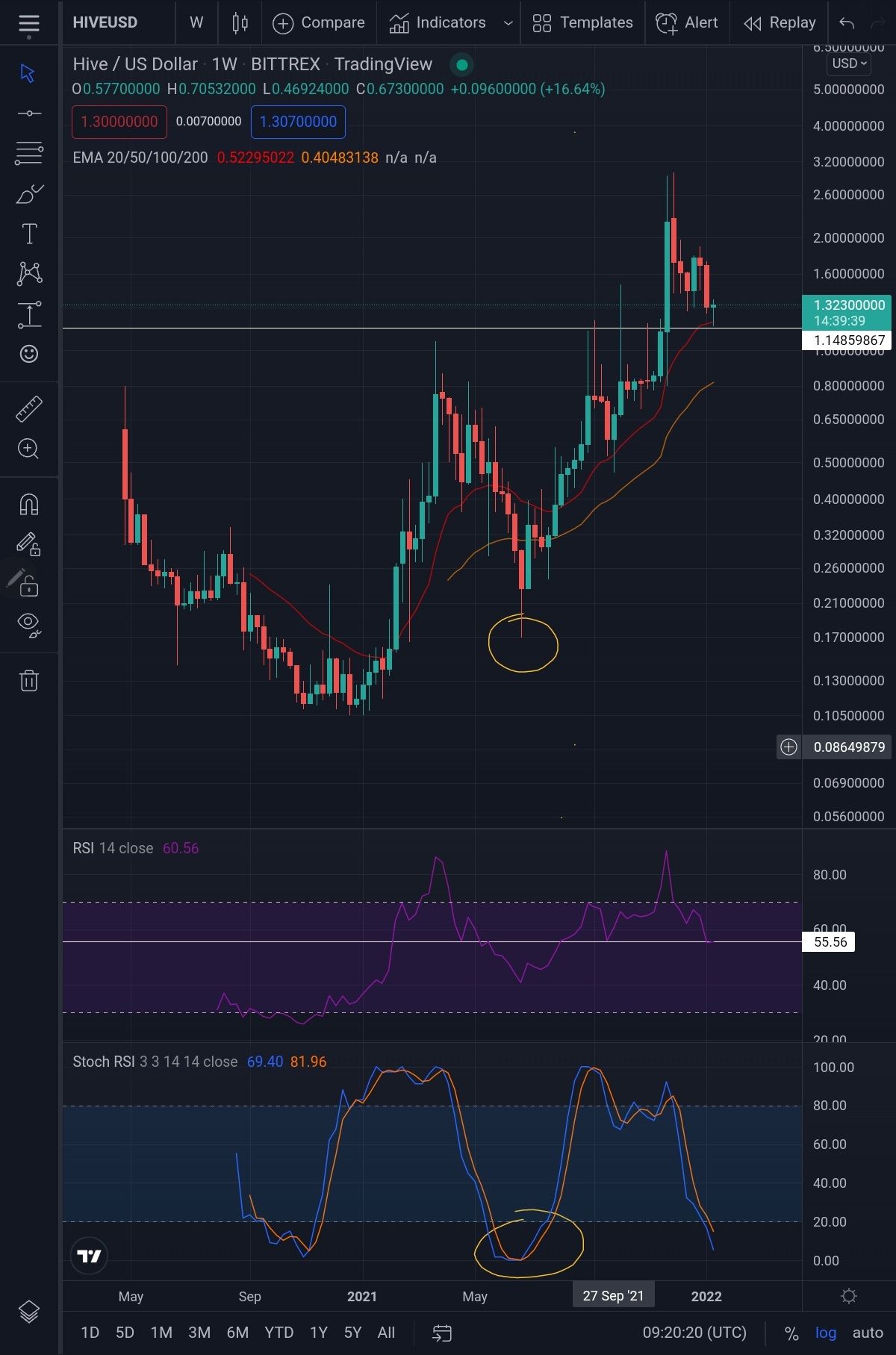The width and height of the screenshot is (896, 1355).
Task: Open the go to date icon
Action: pos(442,1333)
